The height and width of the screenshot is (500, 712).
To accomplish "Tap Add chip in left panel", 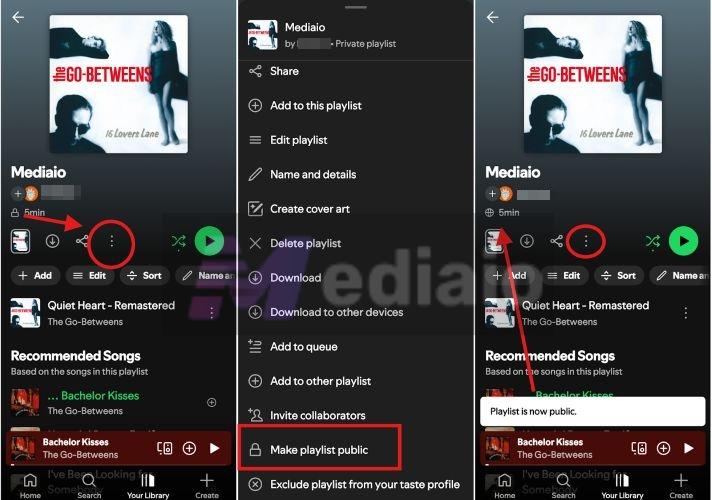I will tap(35, 276).
